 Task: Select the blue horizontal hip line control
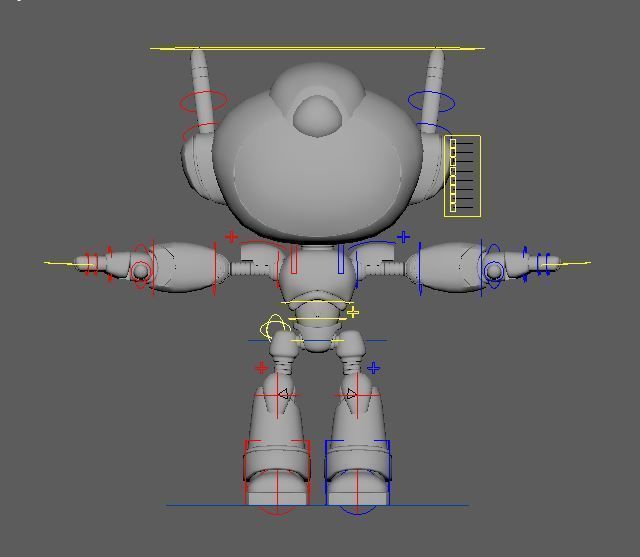coord(317,340)
